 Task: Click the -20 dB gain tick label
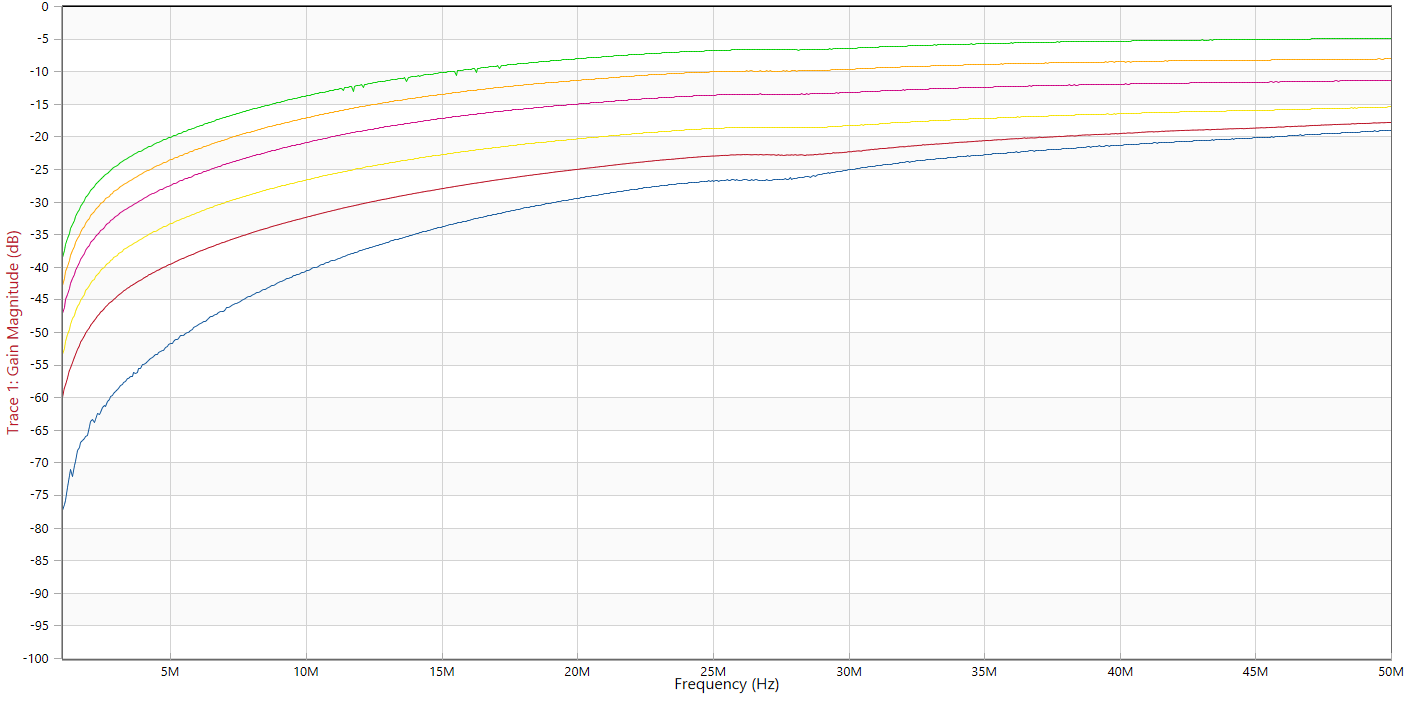tap(38, 137)
